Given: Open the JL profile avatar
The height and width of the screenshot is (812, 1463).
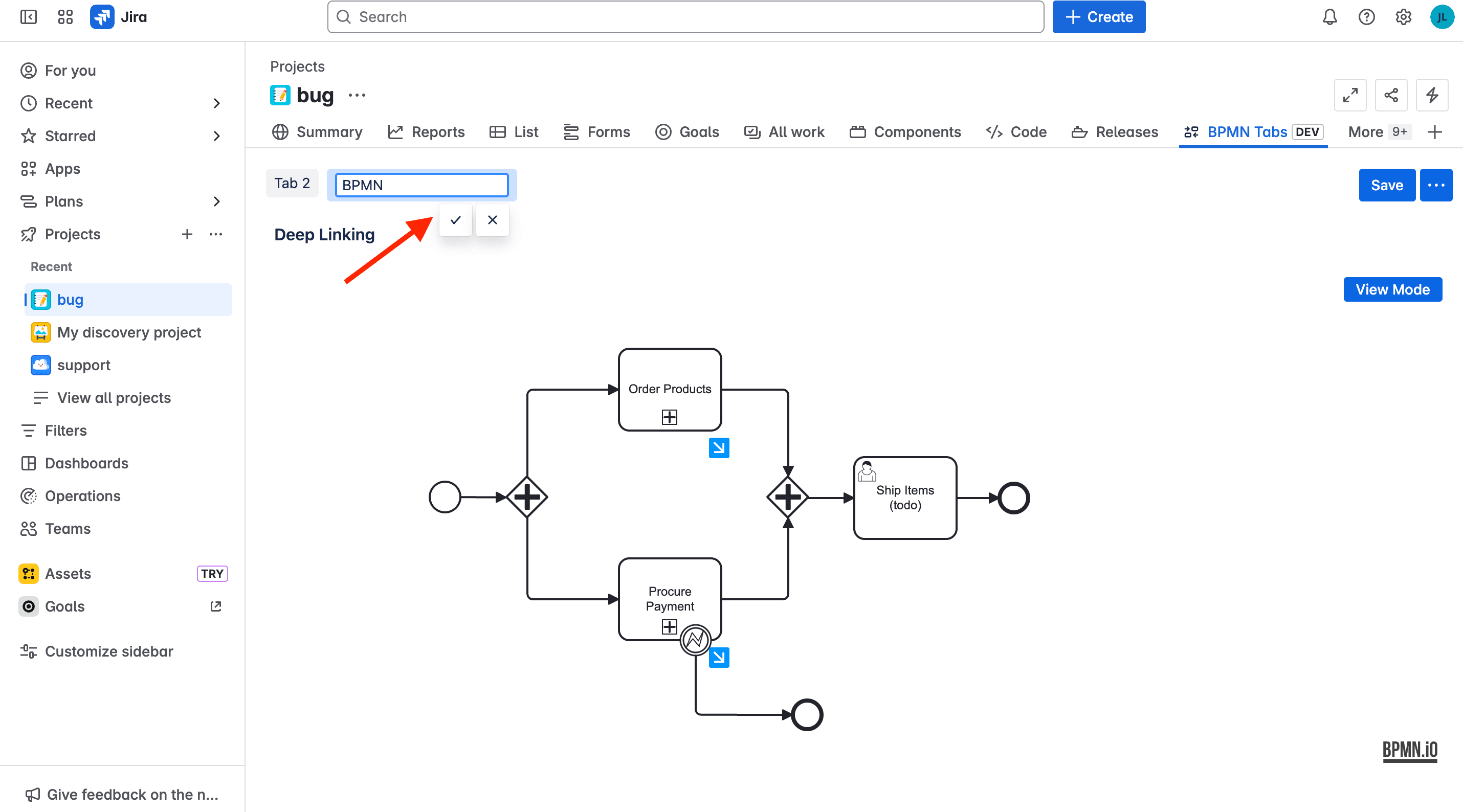Looking at the screenshot, I should (1442, 17).
